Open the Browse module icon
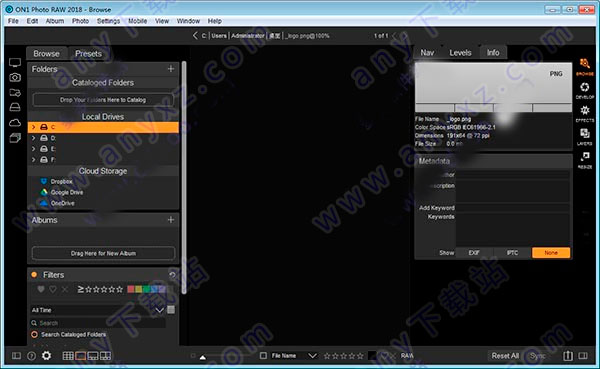Screen dimensions: 600x369 pyautogui.click(x=584, y=66)
